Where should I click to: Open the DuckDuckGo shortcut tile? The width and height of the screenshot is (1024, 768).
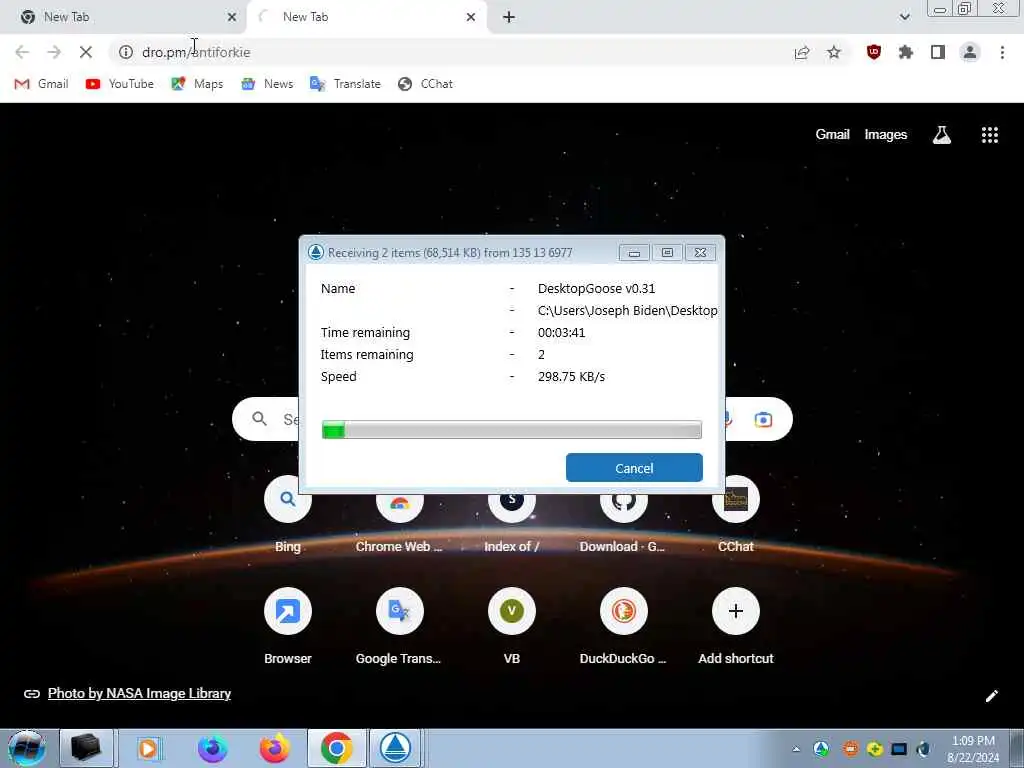[623, 626]
